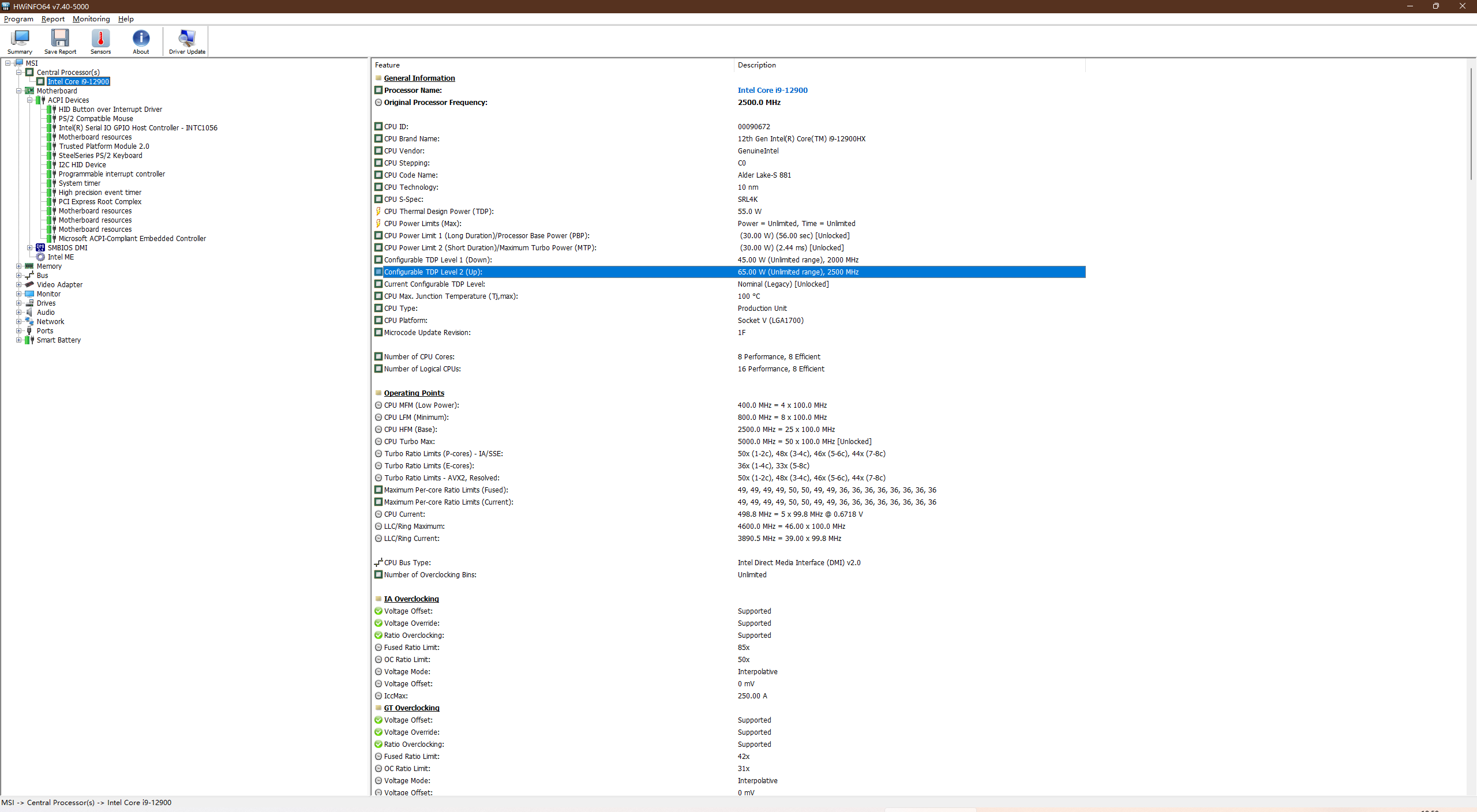1477x812 pixels.
Task: Click the Intel ME tree icon
Action: (40, 257)
